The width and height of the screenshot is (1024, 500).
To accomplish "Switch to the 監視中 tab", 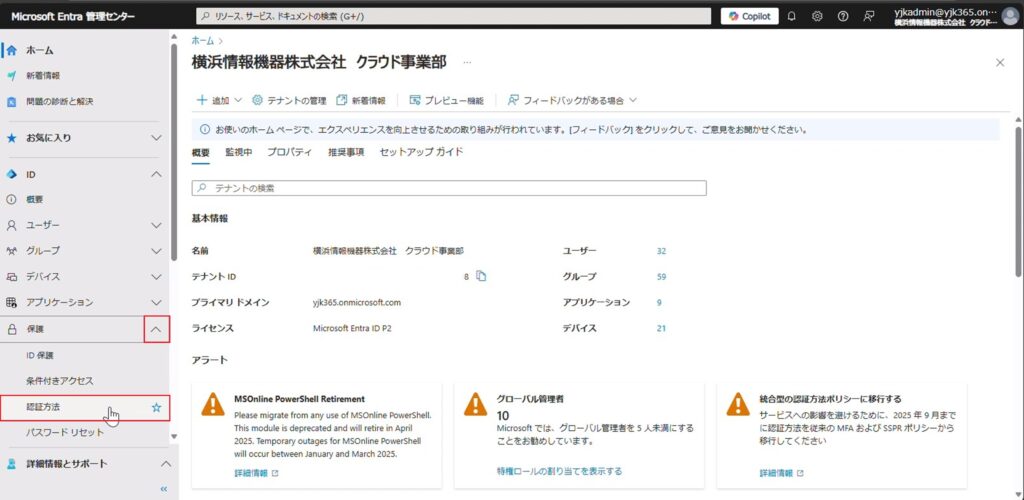I will [238, 152].
